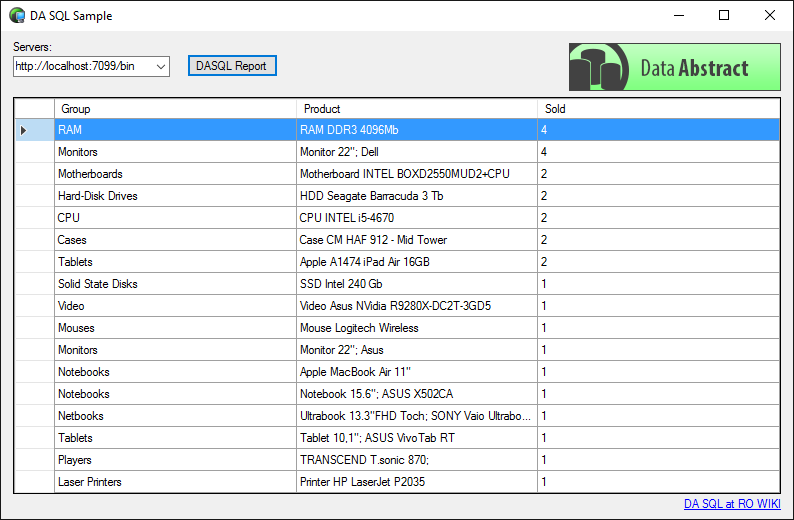Select the Apple MacBook Air 11'' cell

pos(416,372)
